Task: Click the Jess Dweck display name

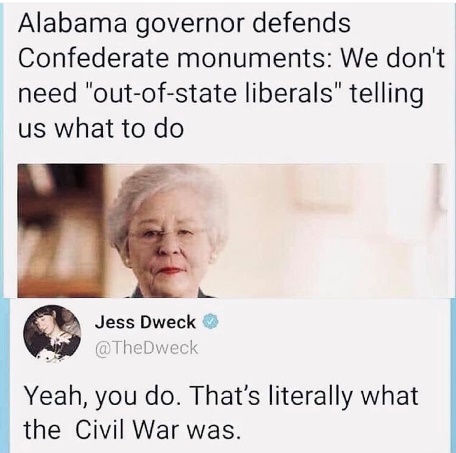Action: [x=145, y=322]
